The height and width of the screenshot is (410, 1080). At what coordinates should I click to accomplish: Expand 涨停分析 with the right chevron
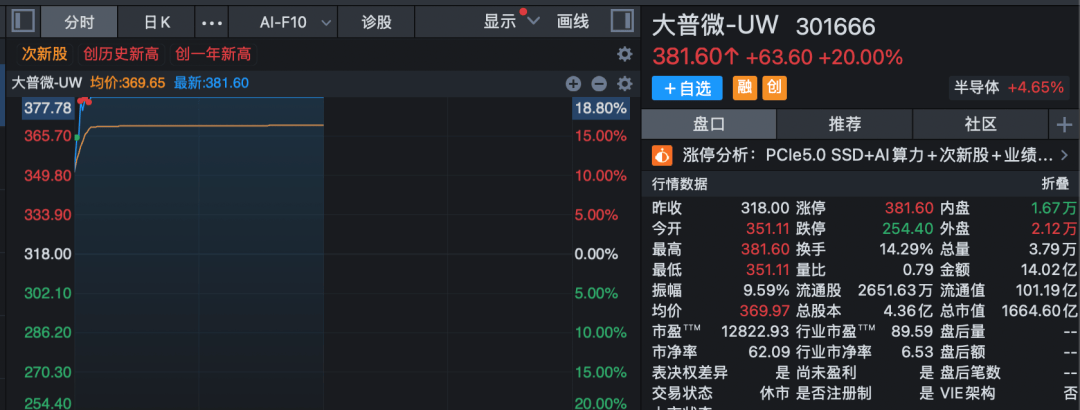point(1065,156)
